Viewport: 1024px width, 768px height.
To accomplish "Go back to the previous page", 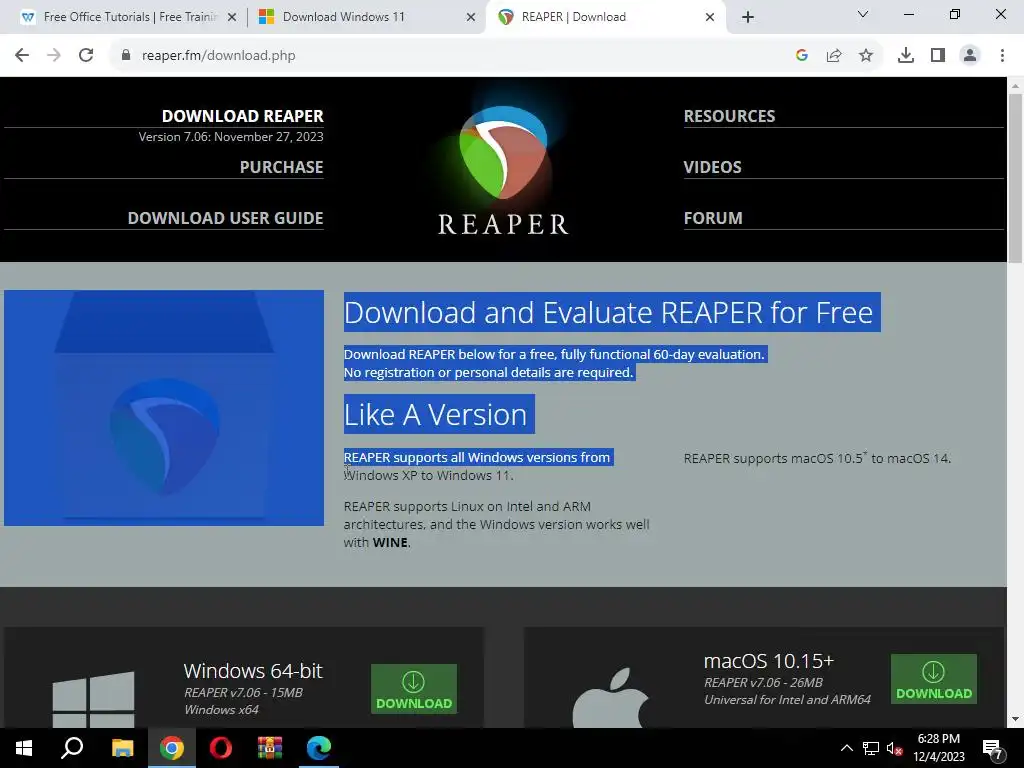I will pos(22,56).
